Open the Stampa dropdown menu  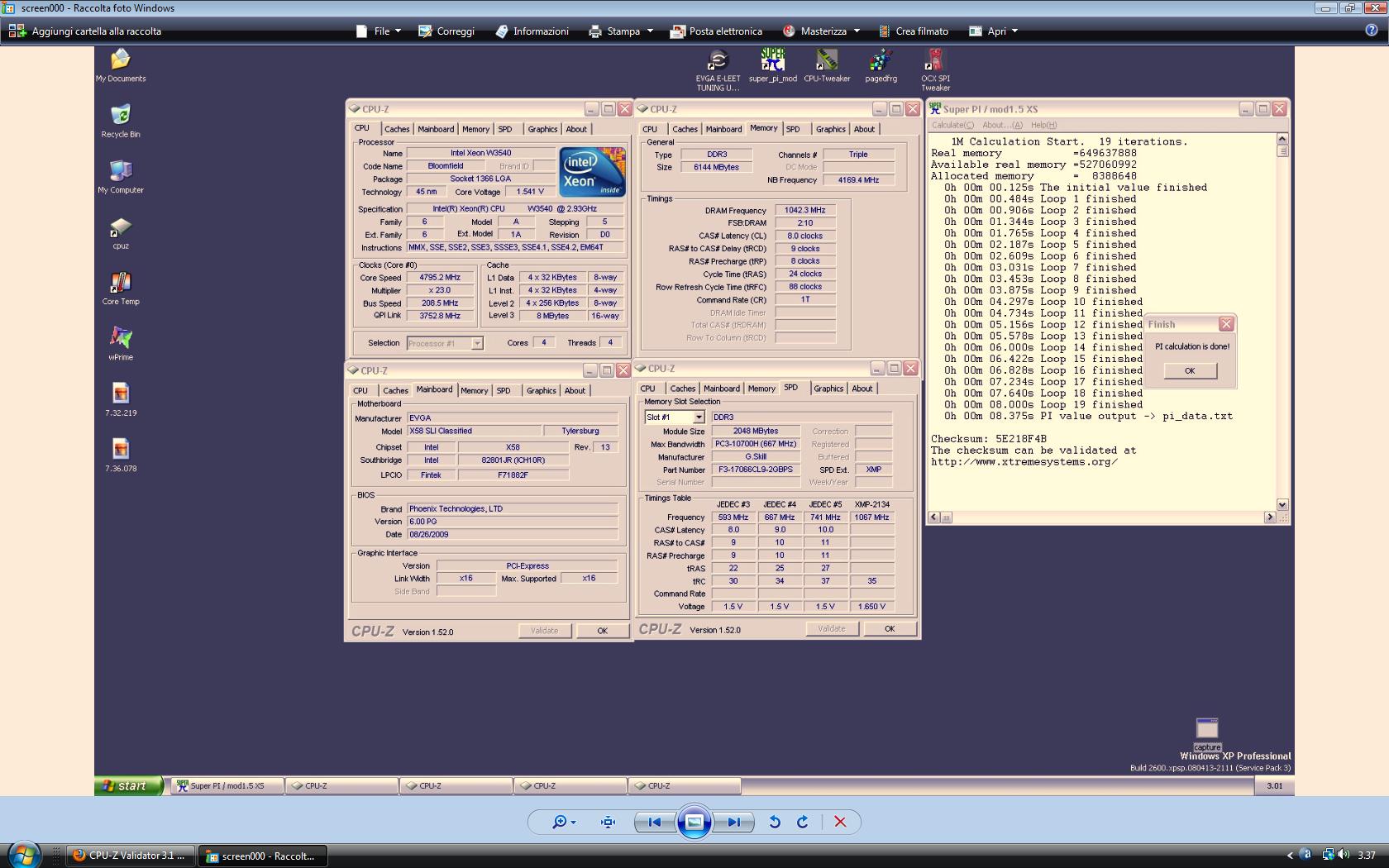coord(621,31)
